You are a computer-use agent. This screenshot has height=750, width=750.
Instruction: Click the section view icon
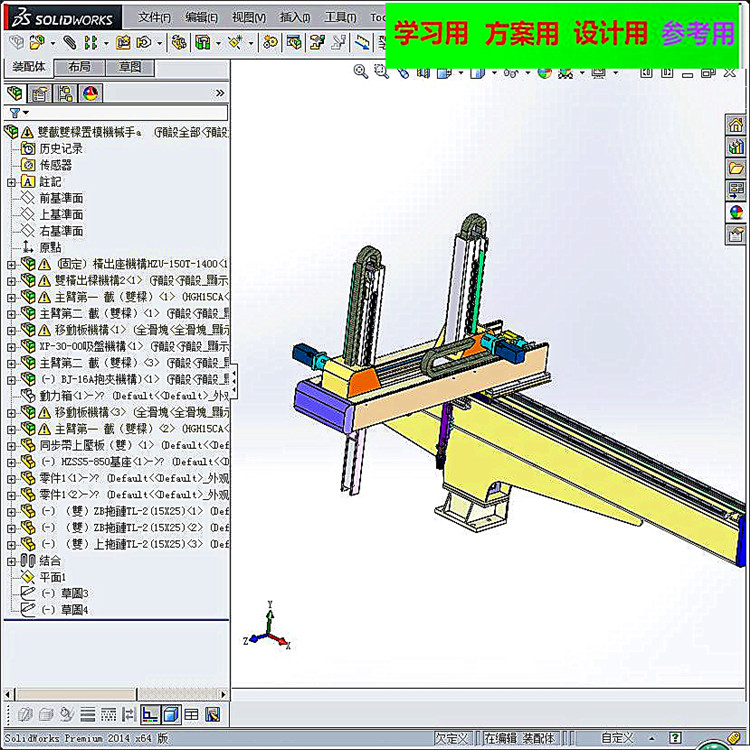pos(423,73)
